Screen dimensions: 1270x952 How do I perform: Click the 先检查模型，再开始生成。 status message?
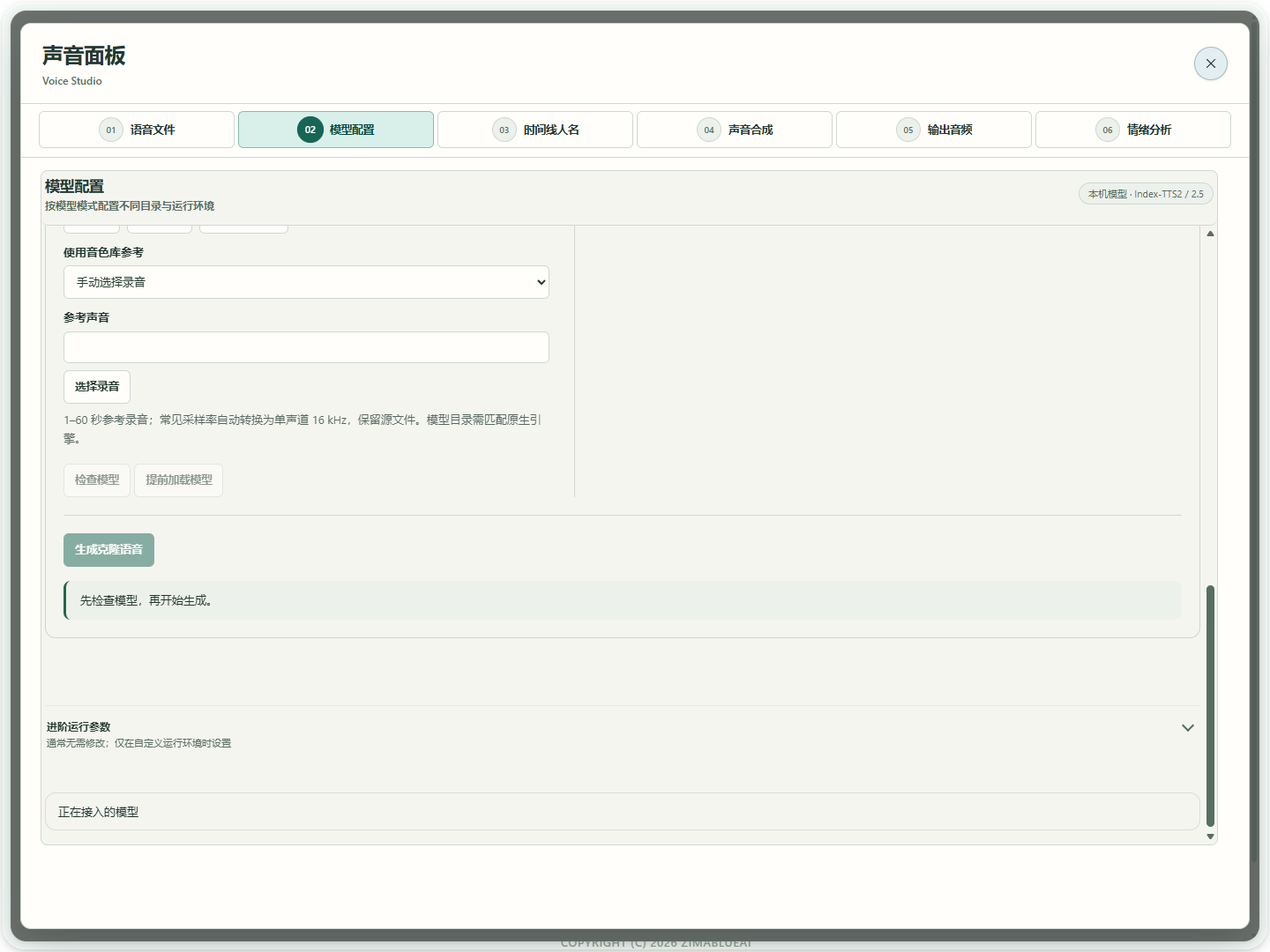coord(623,600)
